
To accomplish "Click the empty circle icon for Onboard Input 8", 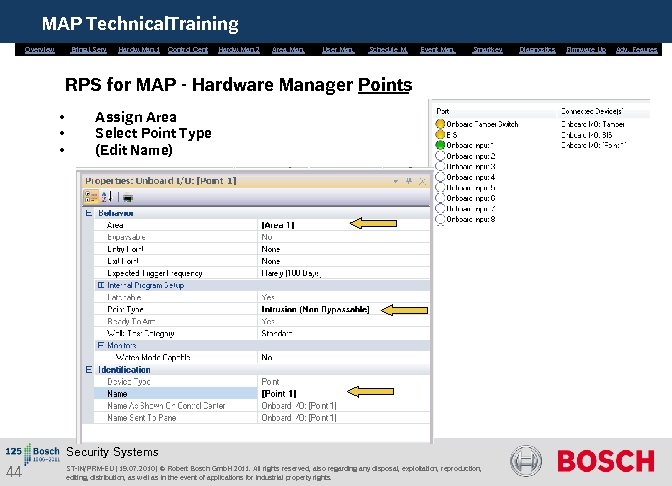I will 440,219.
